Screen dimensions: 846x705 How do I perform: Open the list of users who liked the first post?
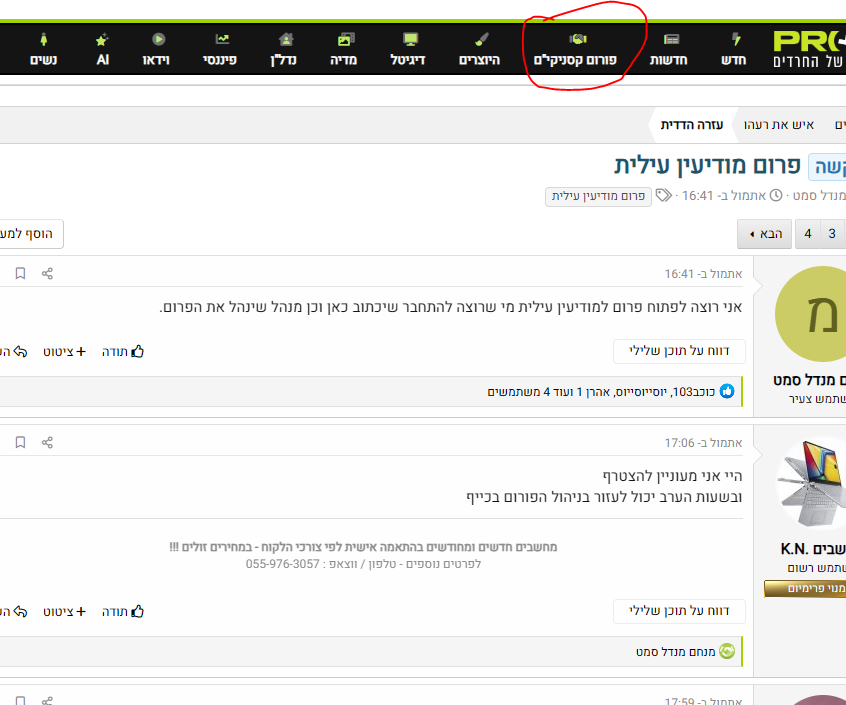[x=601, y=392]
